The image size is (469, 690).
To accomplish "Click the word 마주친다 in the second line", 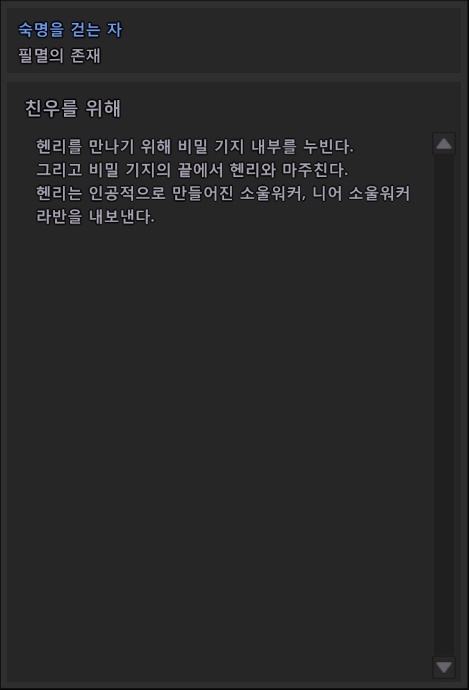I will [315, 170].
